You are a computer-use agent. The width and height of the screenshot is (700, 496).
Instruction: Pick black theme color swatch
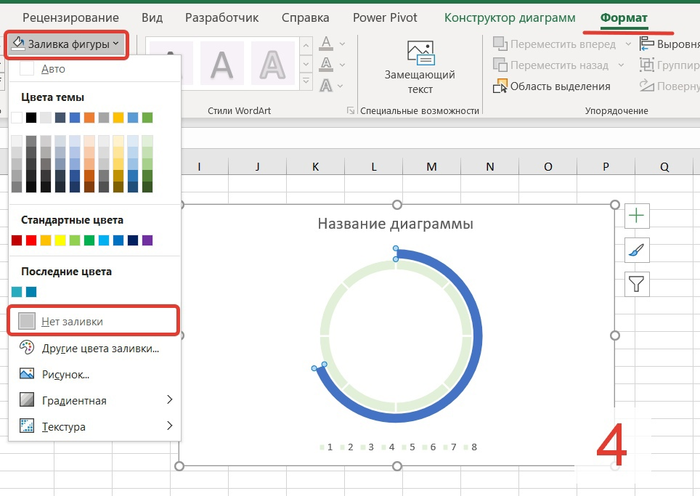[31, 118]
